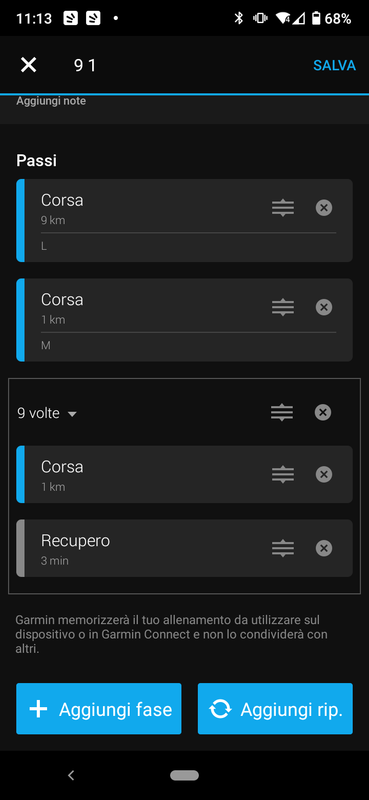Tap reorder handle of the 9 volte block

click(282, 412)
